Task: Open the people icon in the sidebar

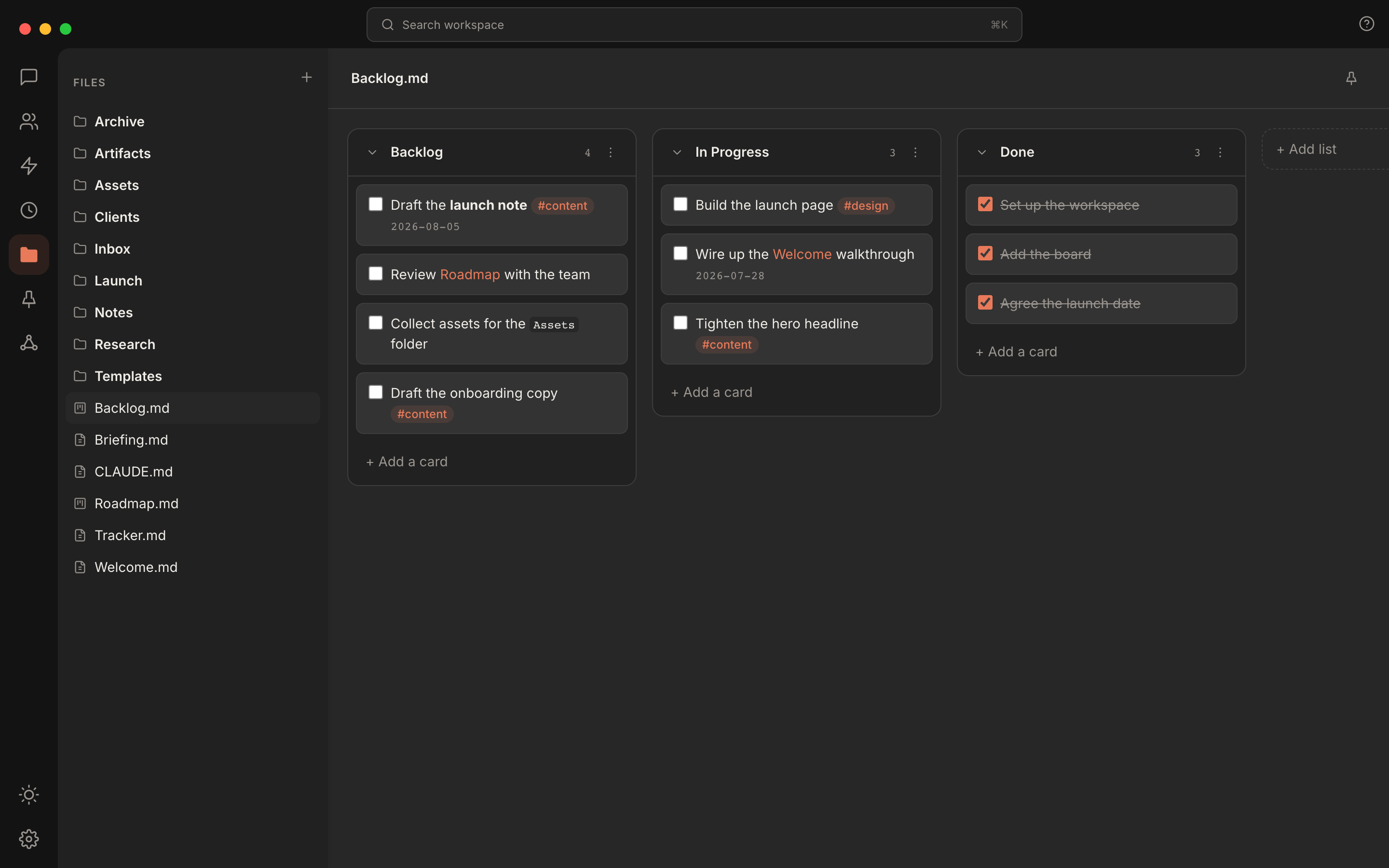Action: point(29,121)
